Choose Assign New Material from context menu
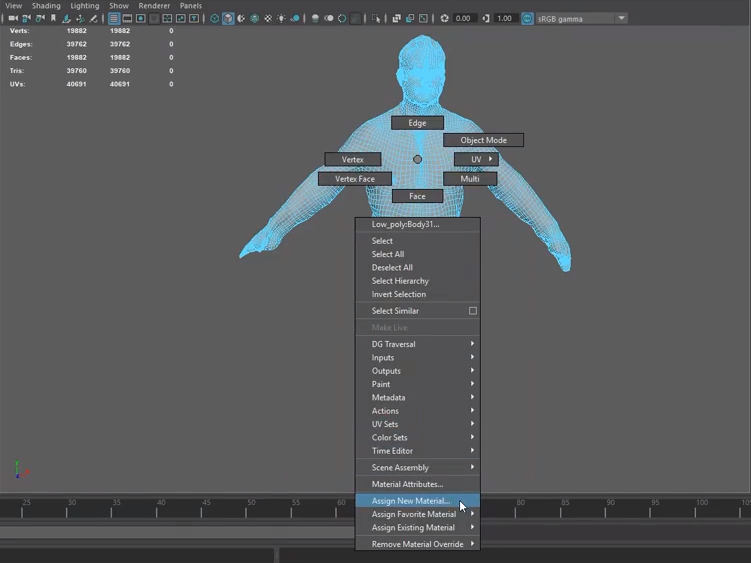The height and width of the screenshot is (563, 751). click(410, 501)
